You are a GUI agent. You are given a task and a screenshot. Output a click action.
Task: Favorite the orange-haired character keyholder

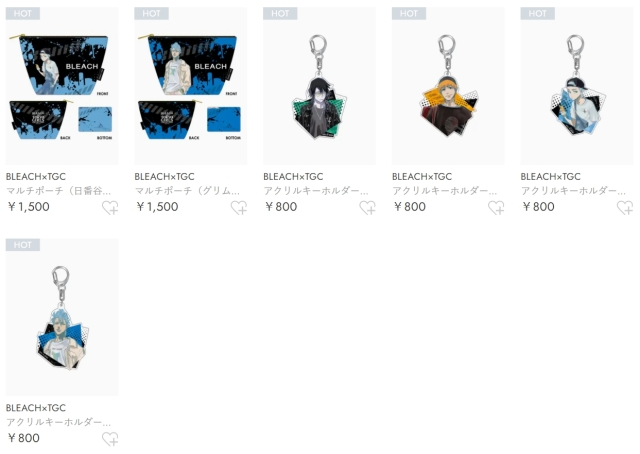tap(496, 208)
